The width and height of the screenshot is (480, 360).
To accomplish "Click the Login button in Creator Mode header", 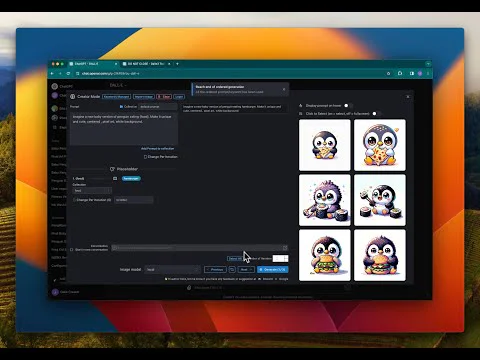I will coord(179,97).
